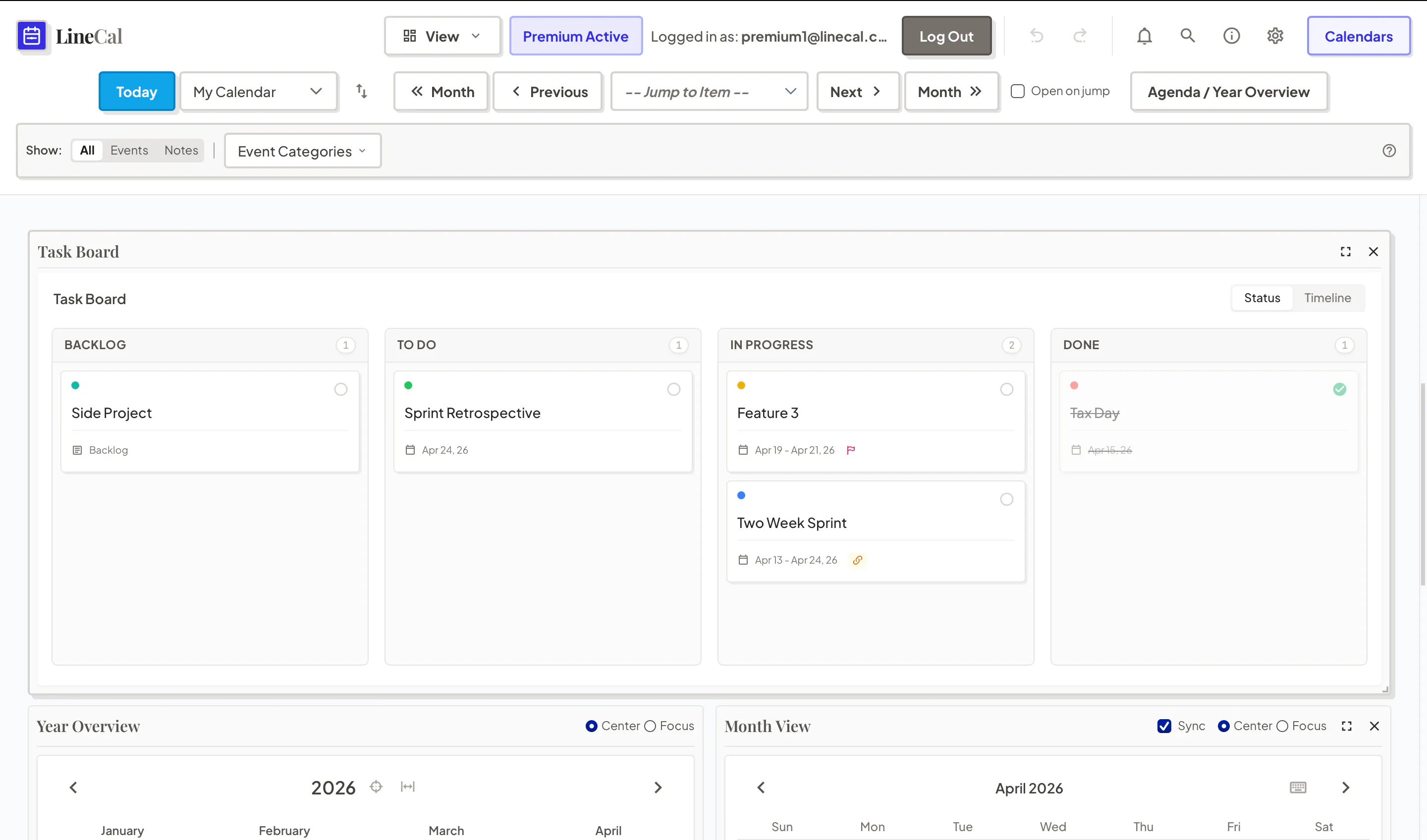This screenshot has height=840, width=1427.
Task: Click the page vertical scrollbar
Action: point(1423,484)
